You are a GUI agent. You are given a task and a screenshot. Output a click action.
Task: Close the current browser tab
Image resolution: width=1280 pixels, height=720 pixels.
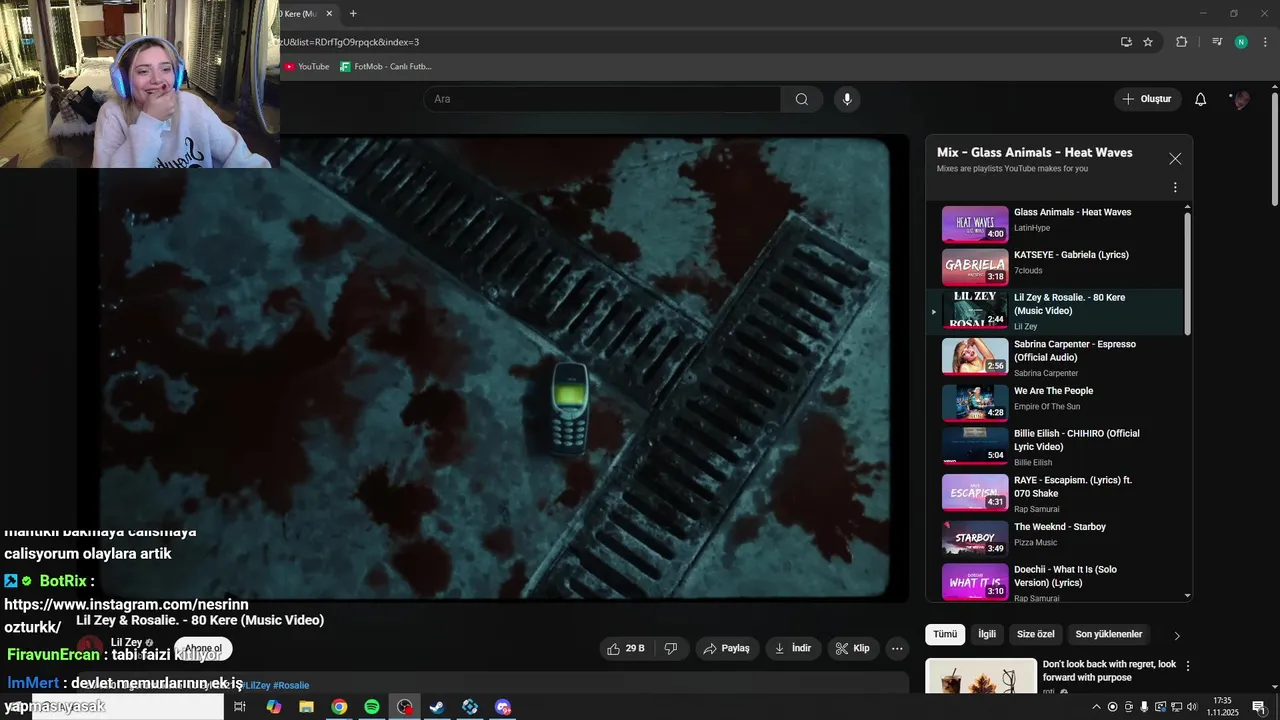329,14
